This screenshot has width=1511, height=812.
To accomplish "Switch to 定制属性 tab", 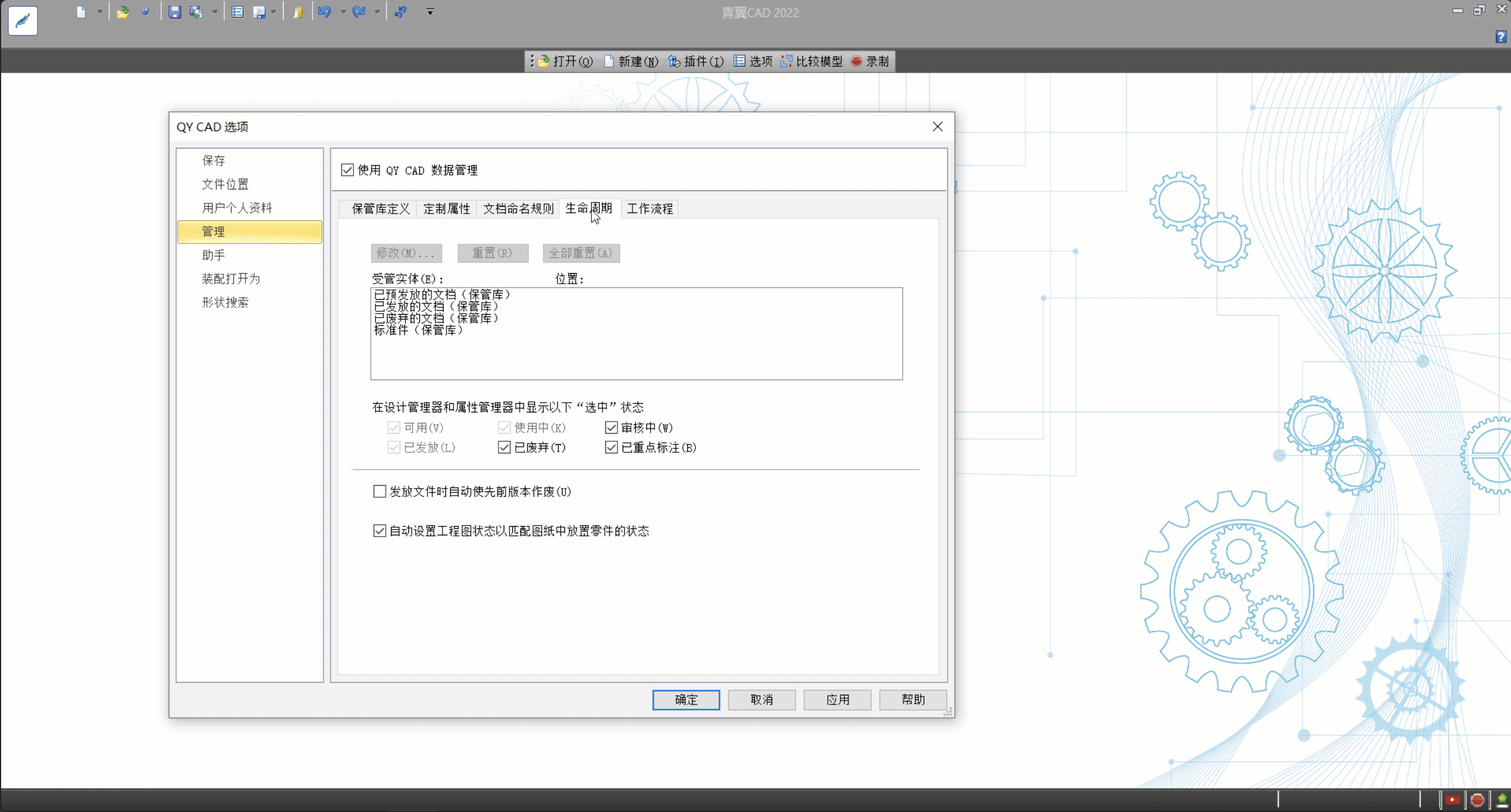I will tap(446, 208).
